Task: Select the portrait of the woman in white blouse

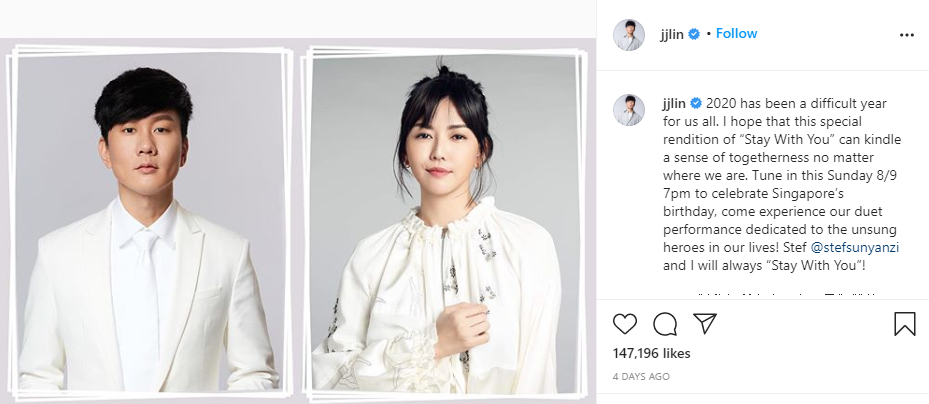Action: tap(444, 224)
